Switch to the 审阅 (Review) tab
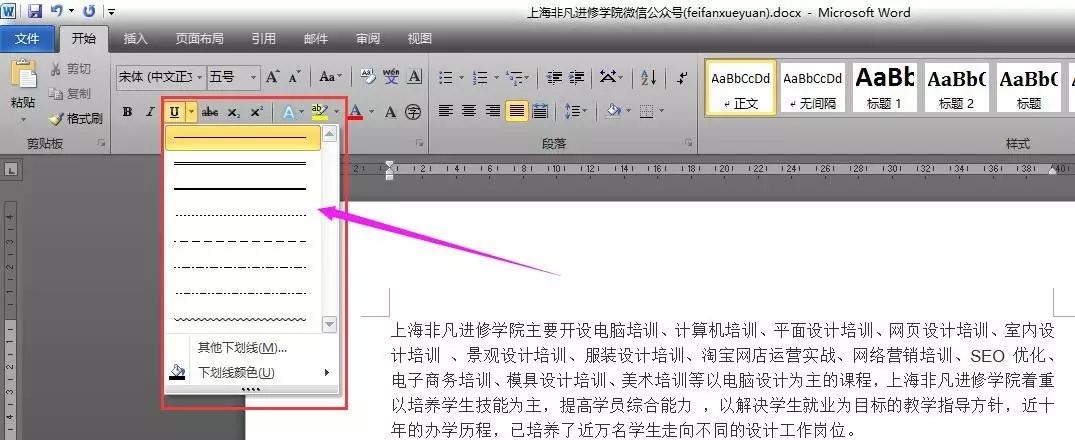This screenshot has height=440, width=1075. [368, 39]
